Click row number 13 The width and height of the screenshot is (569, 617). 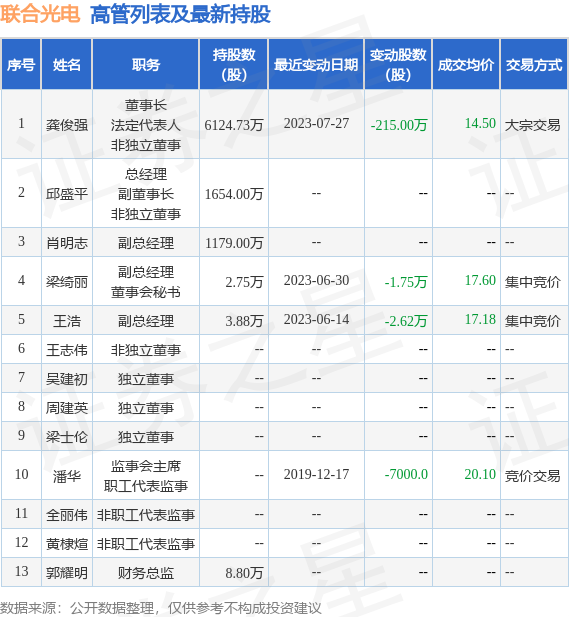[22, 571]
